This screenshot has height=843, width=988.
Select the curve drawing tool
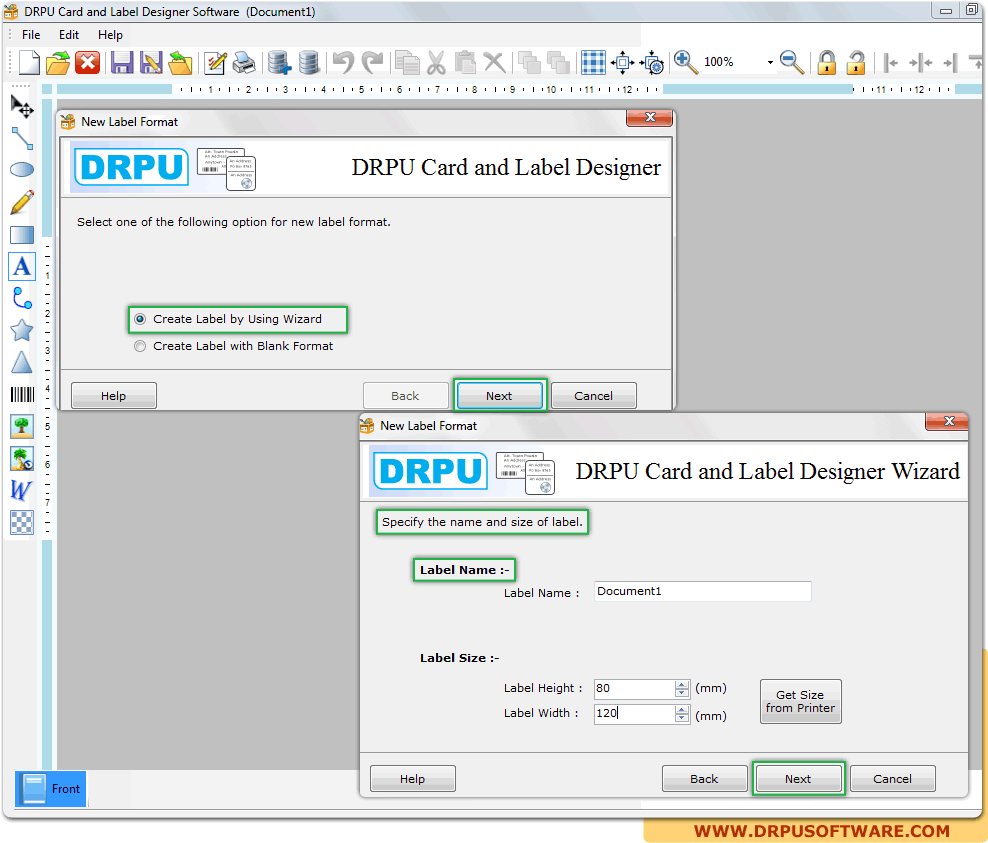point(22,298)
